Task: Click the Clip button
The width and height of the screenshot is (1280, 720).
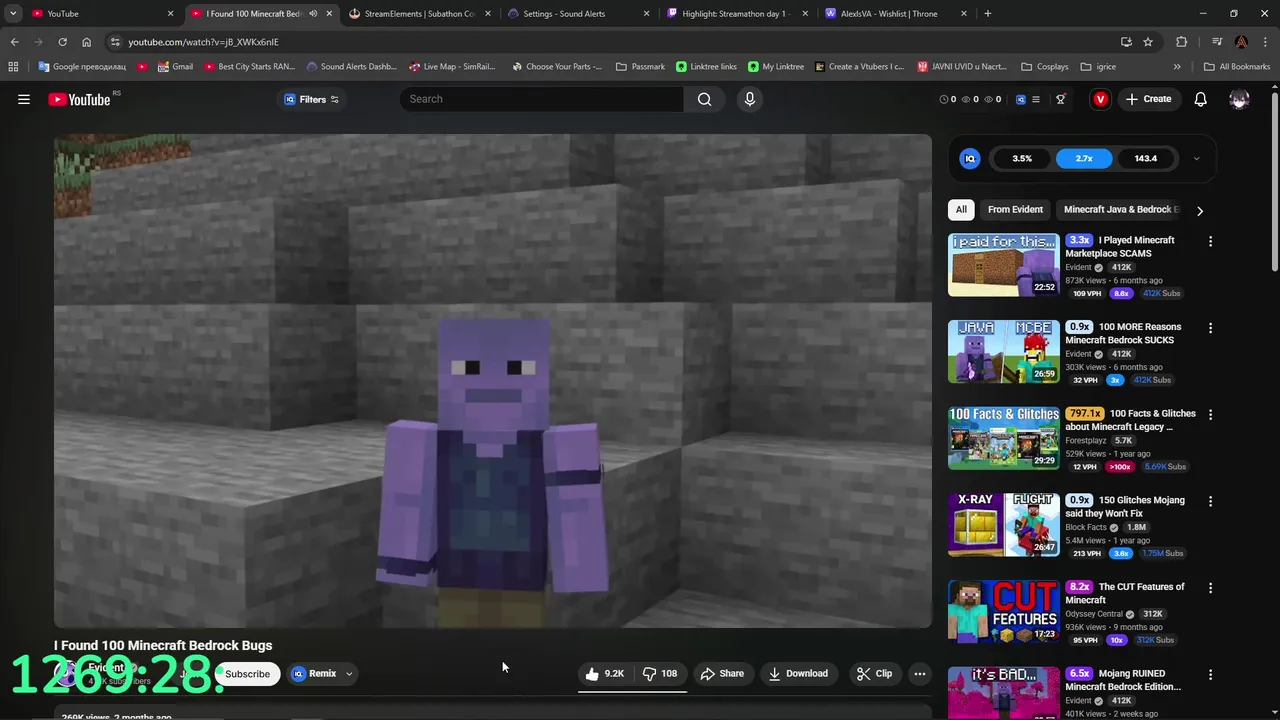Action: pos(874,674)
